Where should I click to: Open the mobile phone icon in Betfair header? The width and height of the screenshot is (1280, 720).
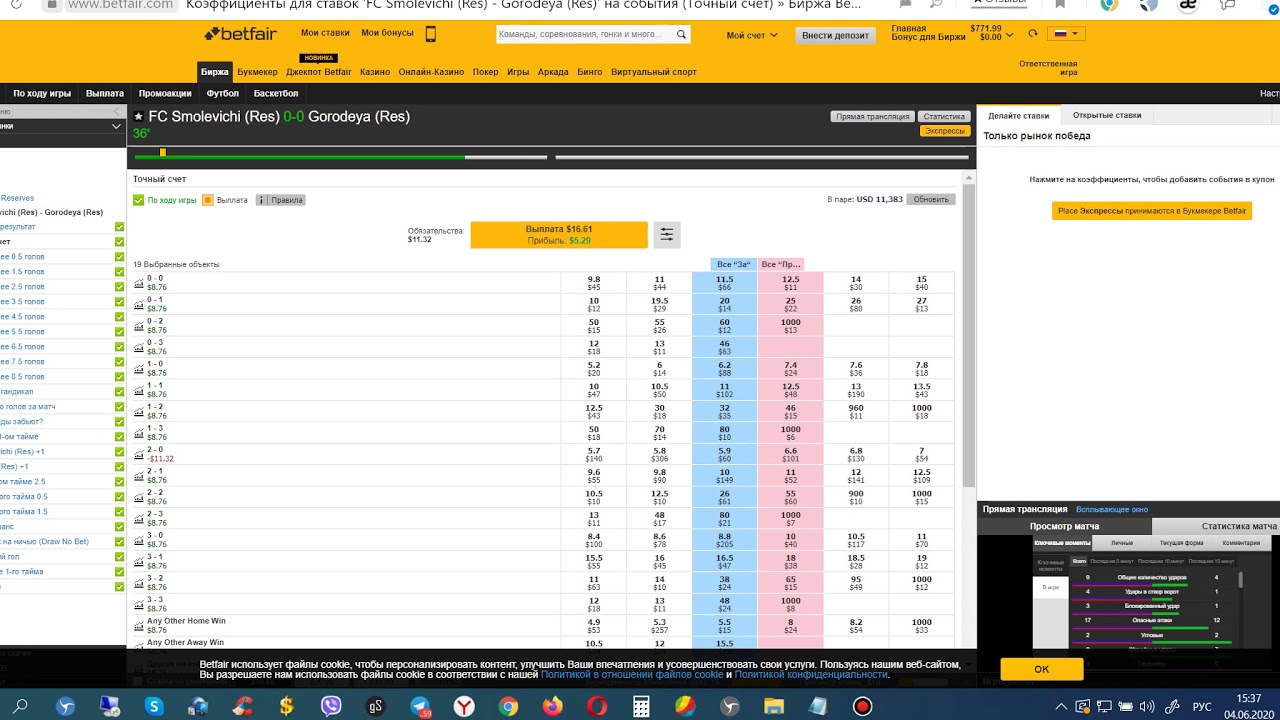431,34
